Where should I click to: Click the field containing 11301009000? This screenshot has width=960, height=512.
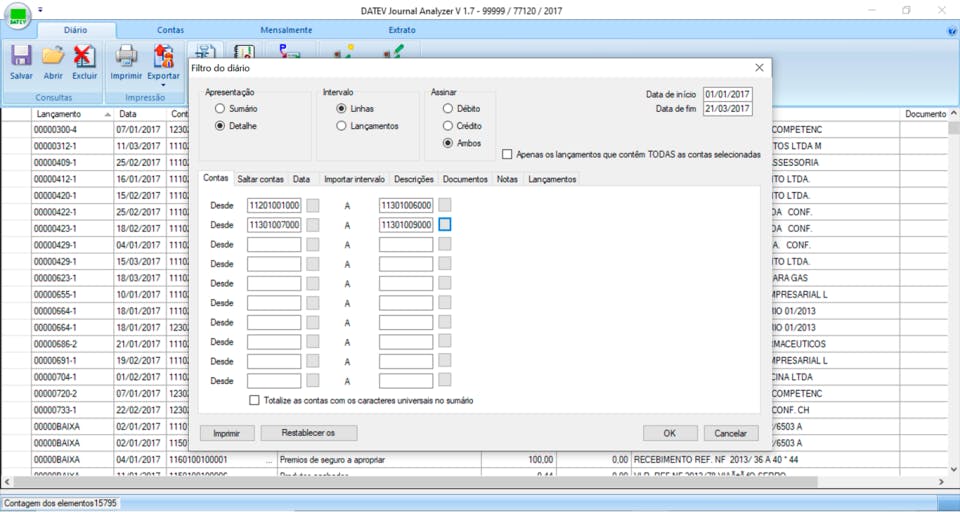point(406,225)
